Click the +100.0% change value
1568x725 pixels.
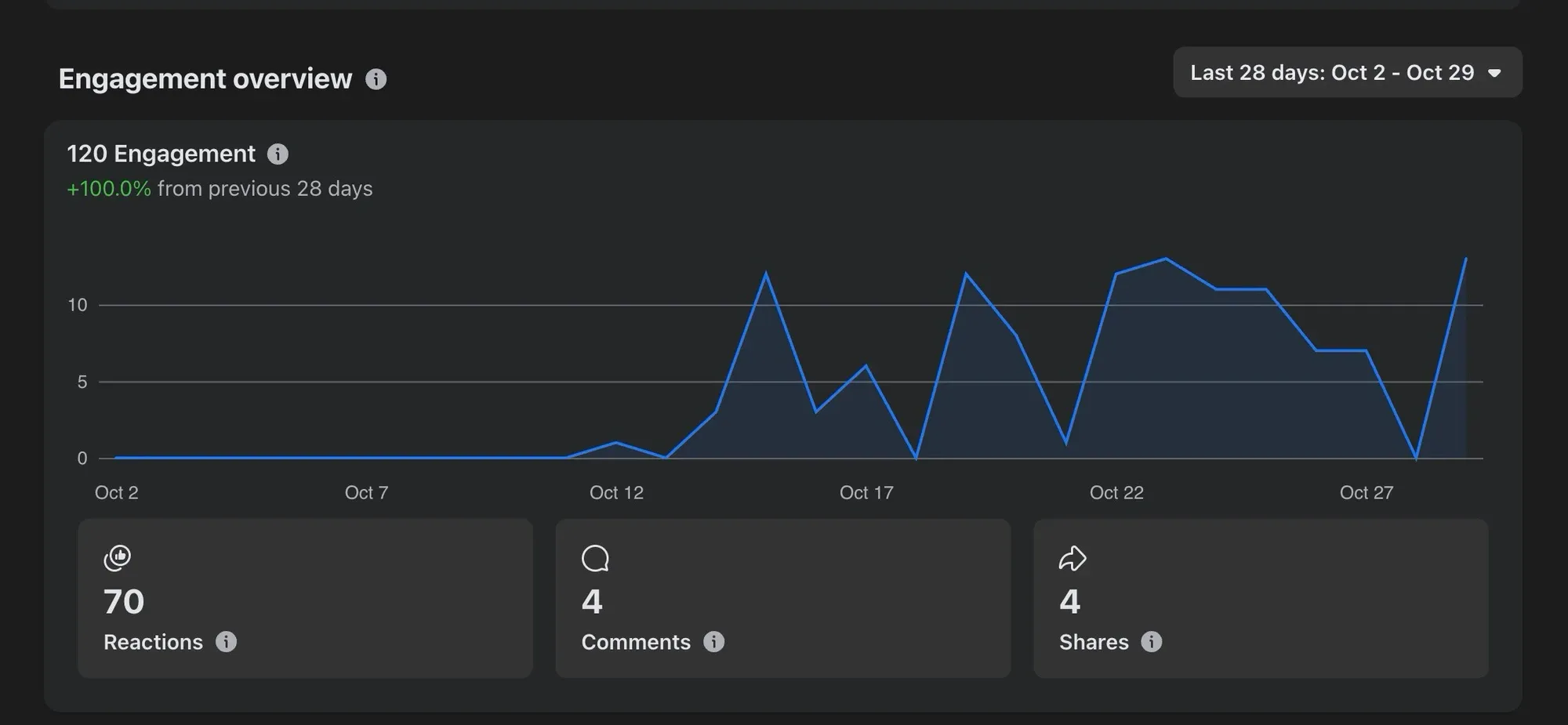[109, 189]
